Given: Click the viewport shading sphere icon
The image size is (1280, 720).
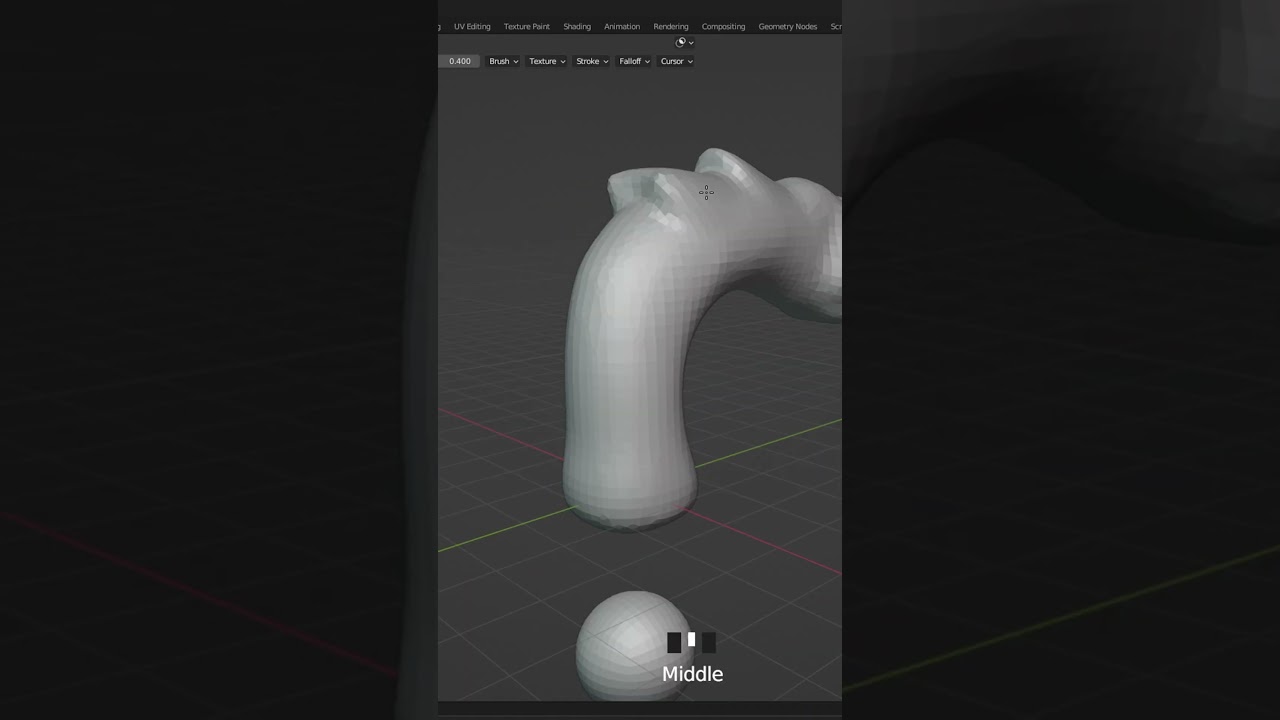Looking at the screenshot, I should pyautogui.click(x=681, y=42).
